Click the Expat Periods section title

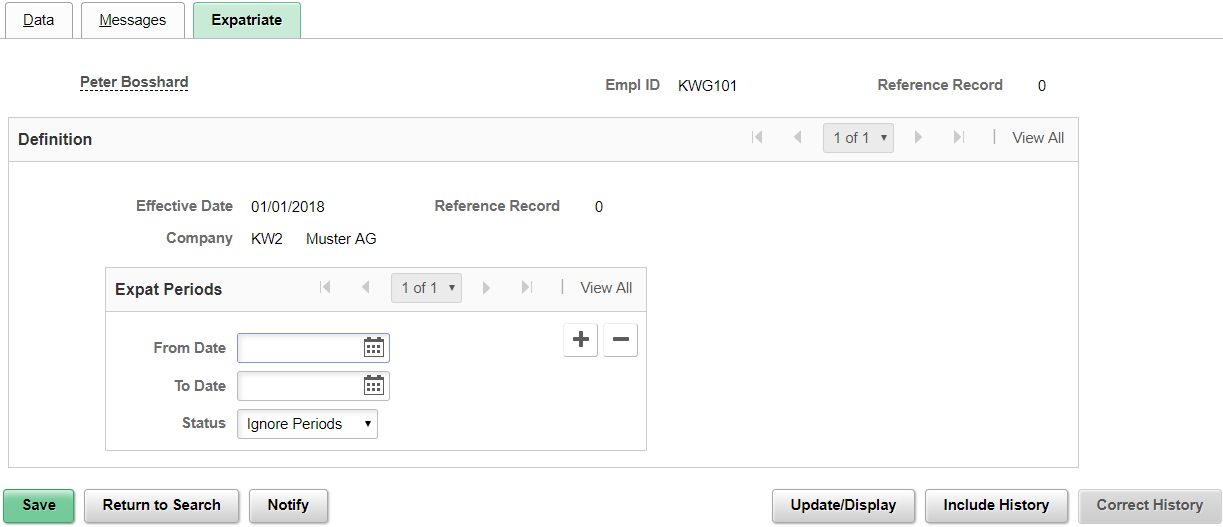coord(168,289)
